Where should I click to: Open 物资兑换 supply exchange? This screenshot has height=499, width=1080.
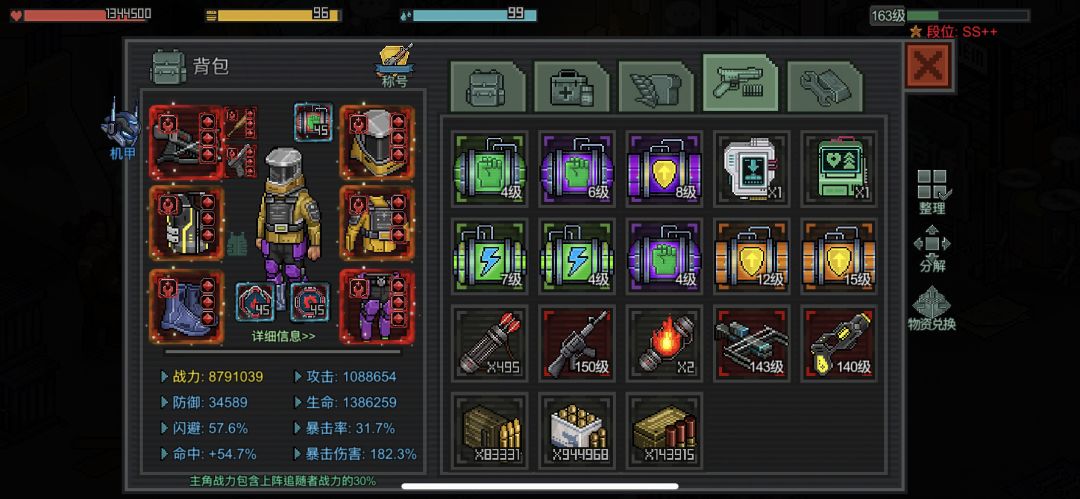point(931,308)
